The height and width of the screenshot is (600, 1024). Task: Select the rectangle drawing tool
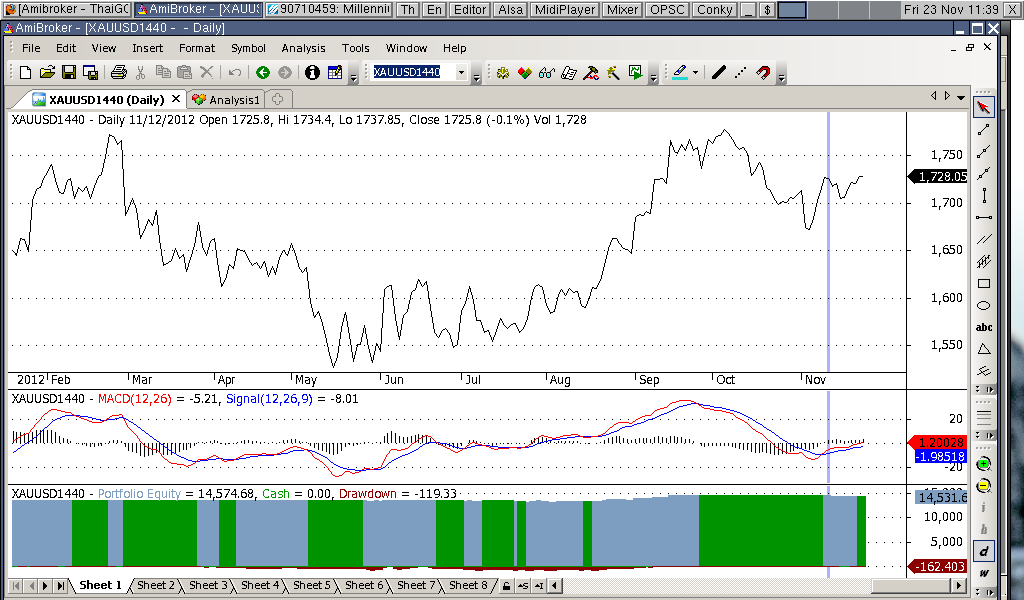pyautogui.click(x=984, y=284)
